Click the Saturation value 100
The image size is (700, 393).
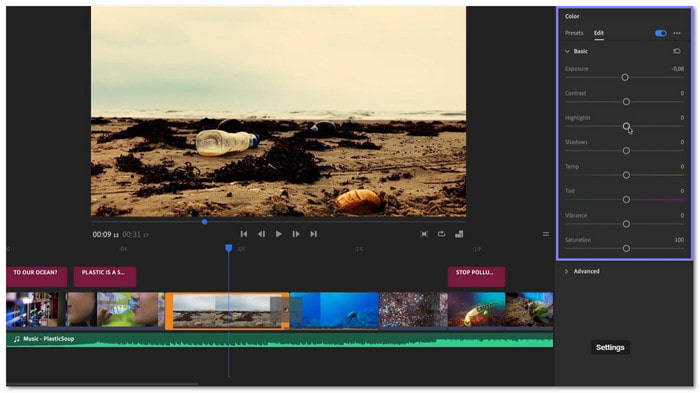pyautogui.click(x=679, y=240)
